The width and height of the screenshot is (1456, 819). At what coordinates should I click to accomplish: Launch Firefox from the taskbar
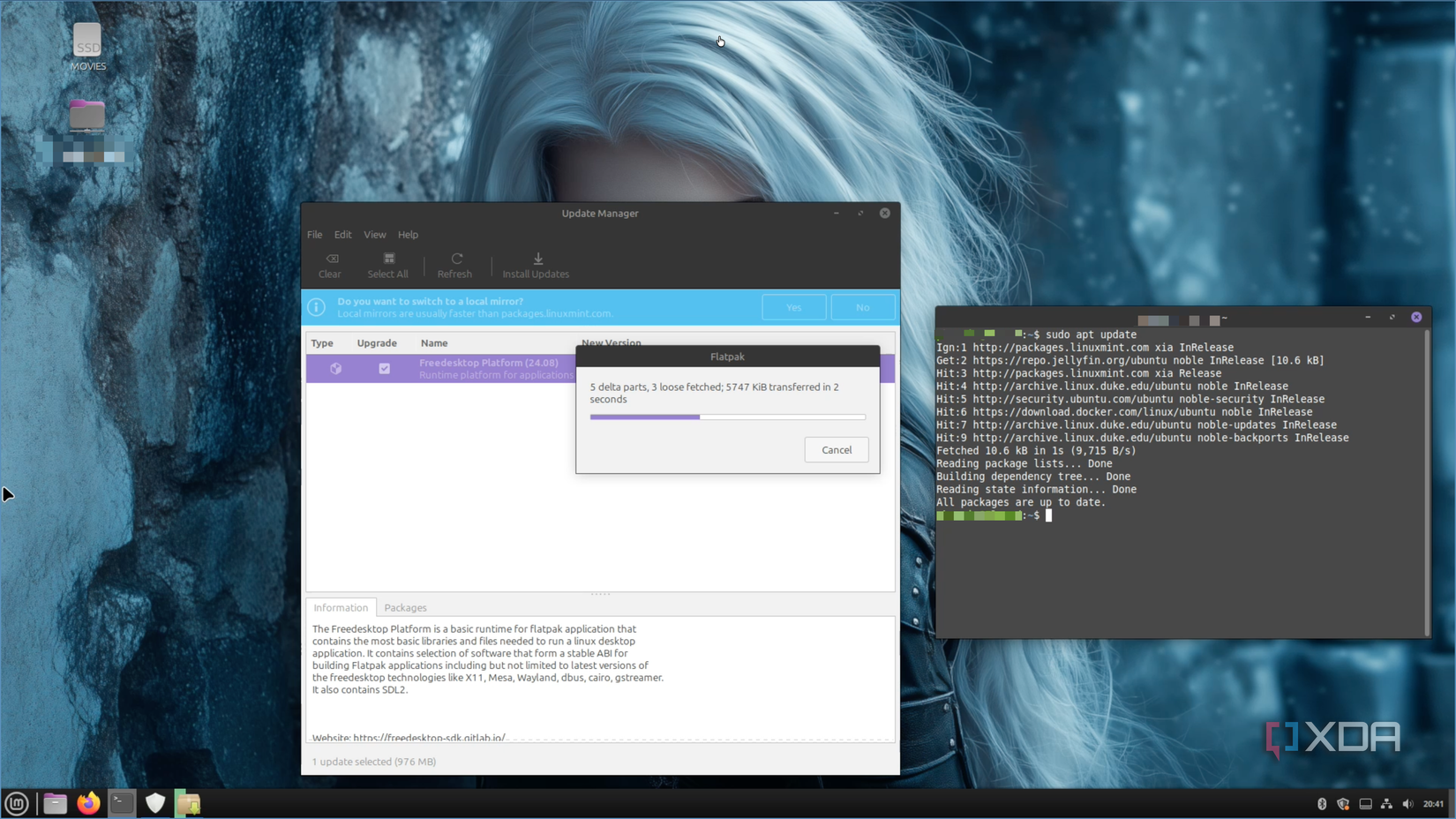tap(87, 803)
